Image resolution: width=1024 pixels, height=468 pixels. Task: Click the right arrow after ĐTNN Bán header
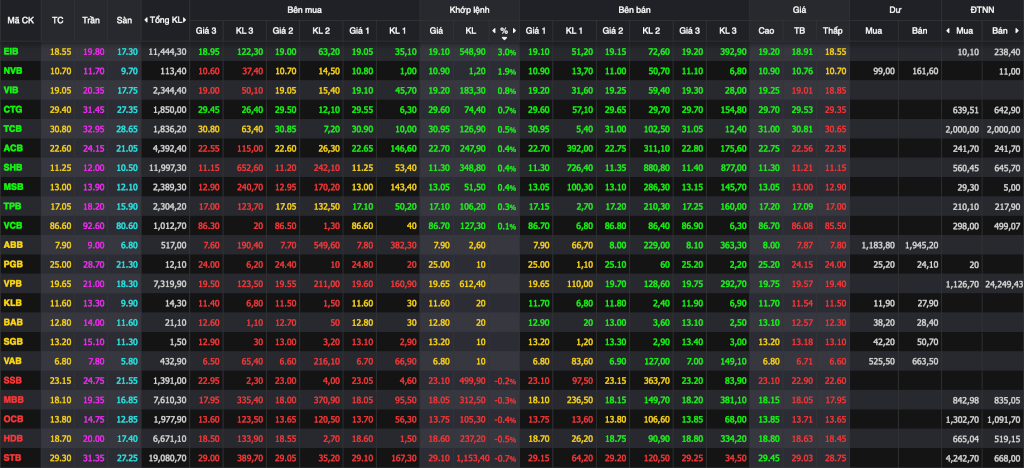[x=1018, y=31]
